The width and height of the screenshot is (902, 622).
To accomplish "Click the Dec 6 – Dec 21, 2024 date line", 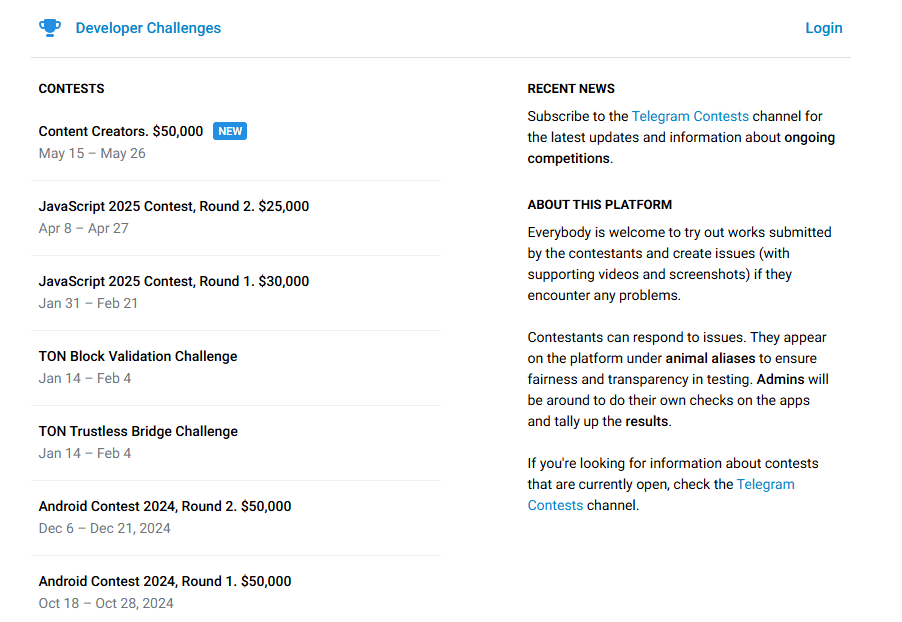I will pos(105,528).
